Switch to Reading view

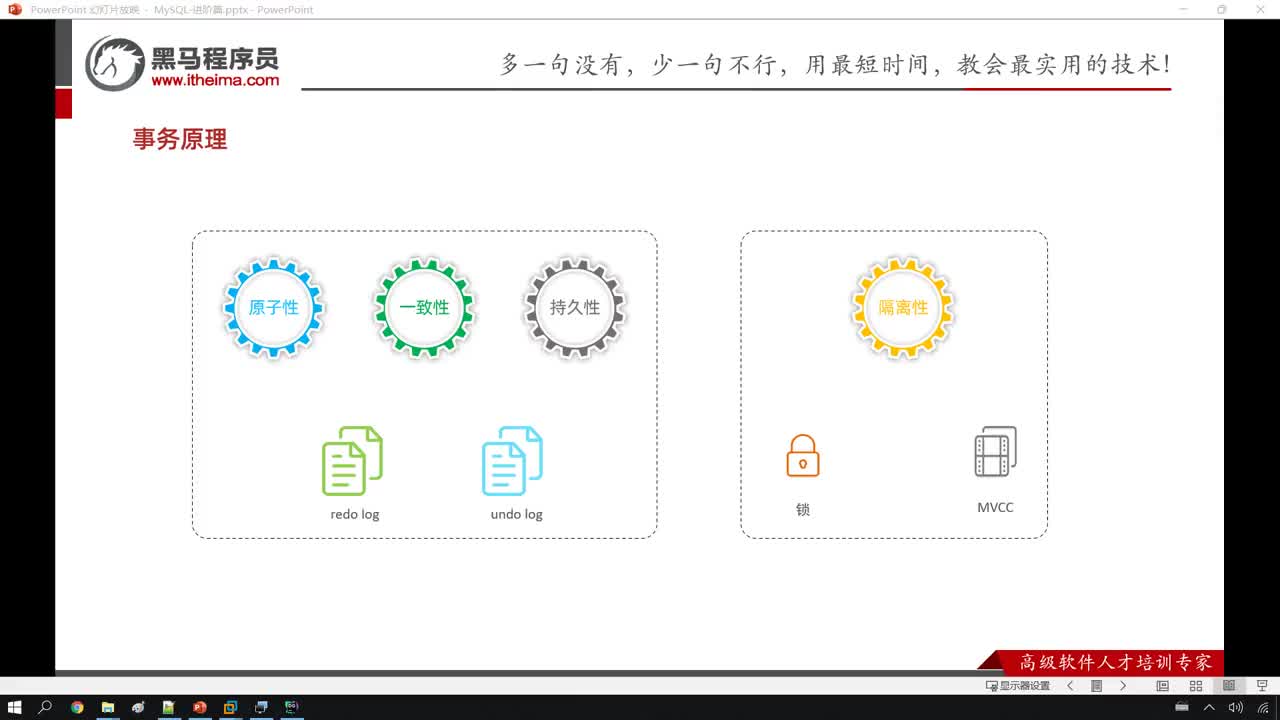click(x=1229, y=686)
